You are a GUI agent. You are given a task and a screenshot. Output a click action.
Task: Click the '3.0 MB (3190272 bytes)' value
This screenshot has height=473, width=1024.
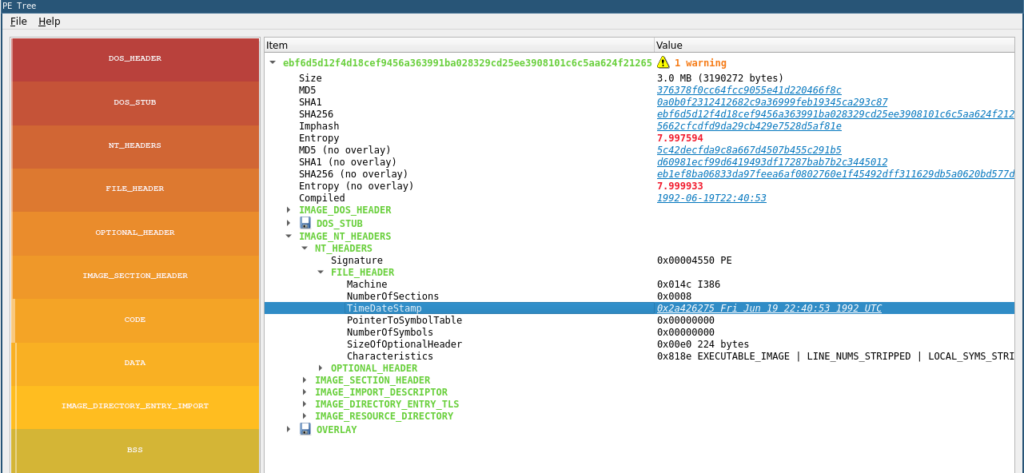[720, 78]
